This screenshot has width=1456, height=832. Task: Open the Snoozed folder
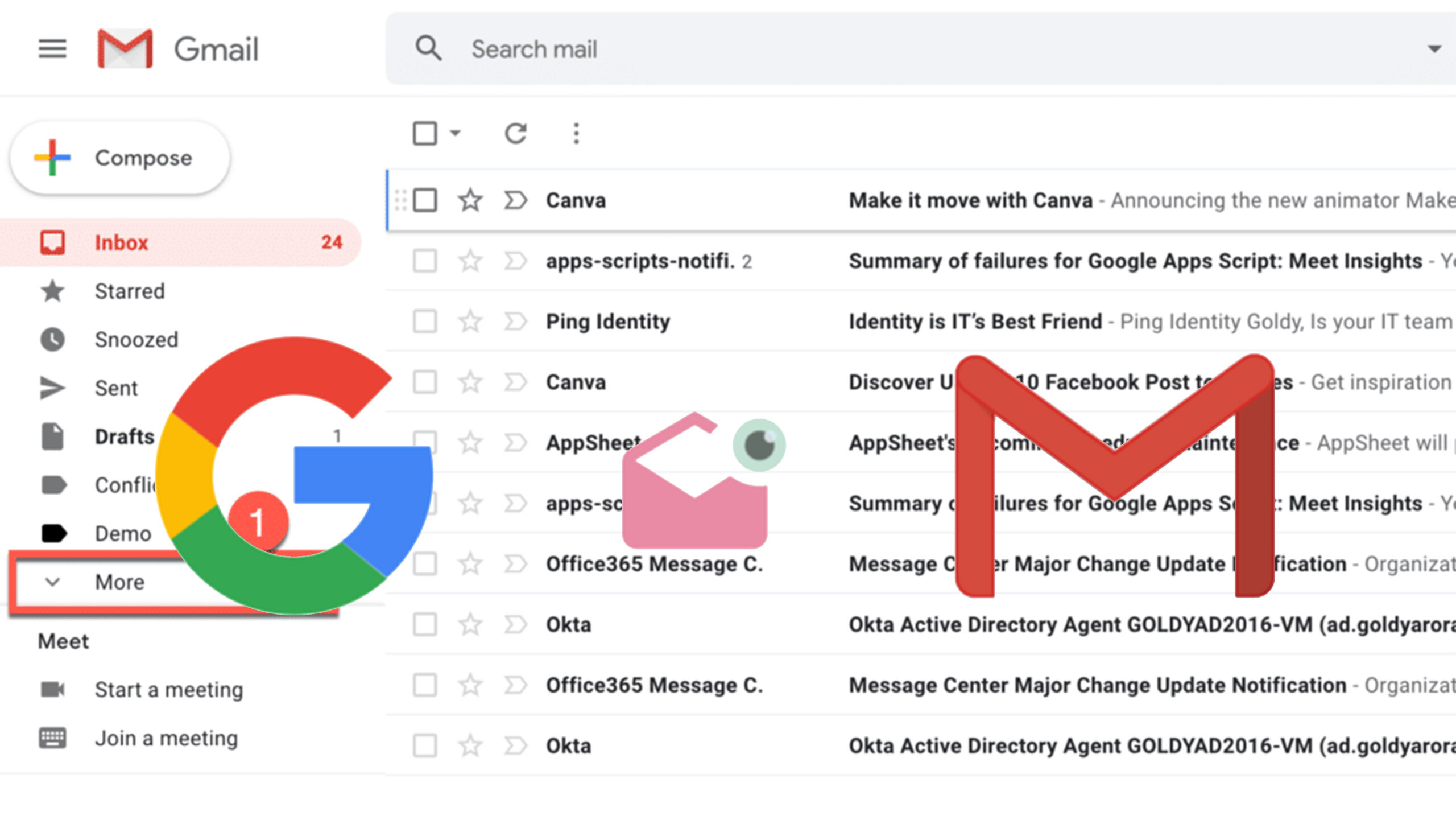tap(136, 339)
